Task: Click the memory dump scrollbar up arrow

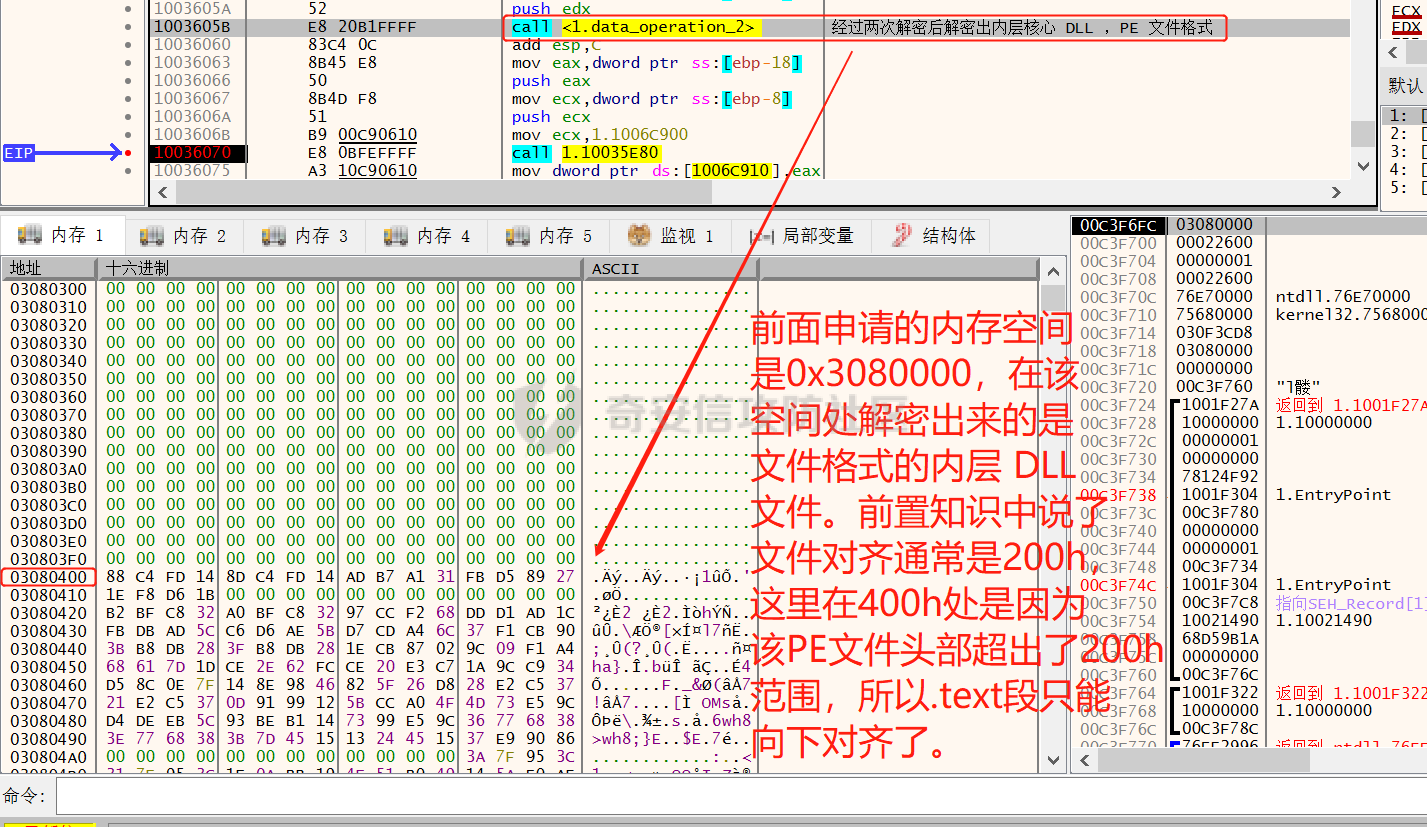Action: pos(1052,271)
